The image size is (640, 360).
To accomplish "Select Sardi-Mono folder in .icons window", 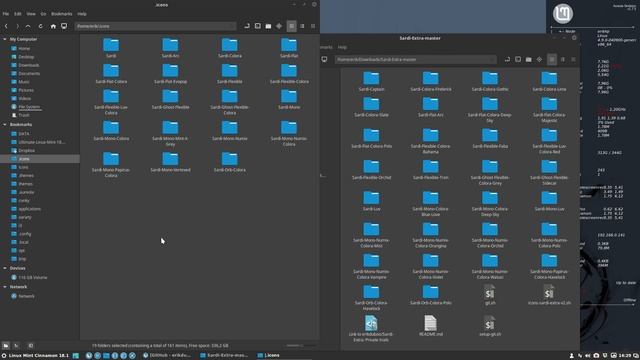I will [289, 100].
